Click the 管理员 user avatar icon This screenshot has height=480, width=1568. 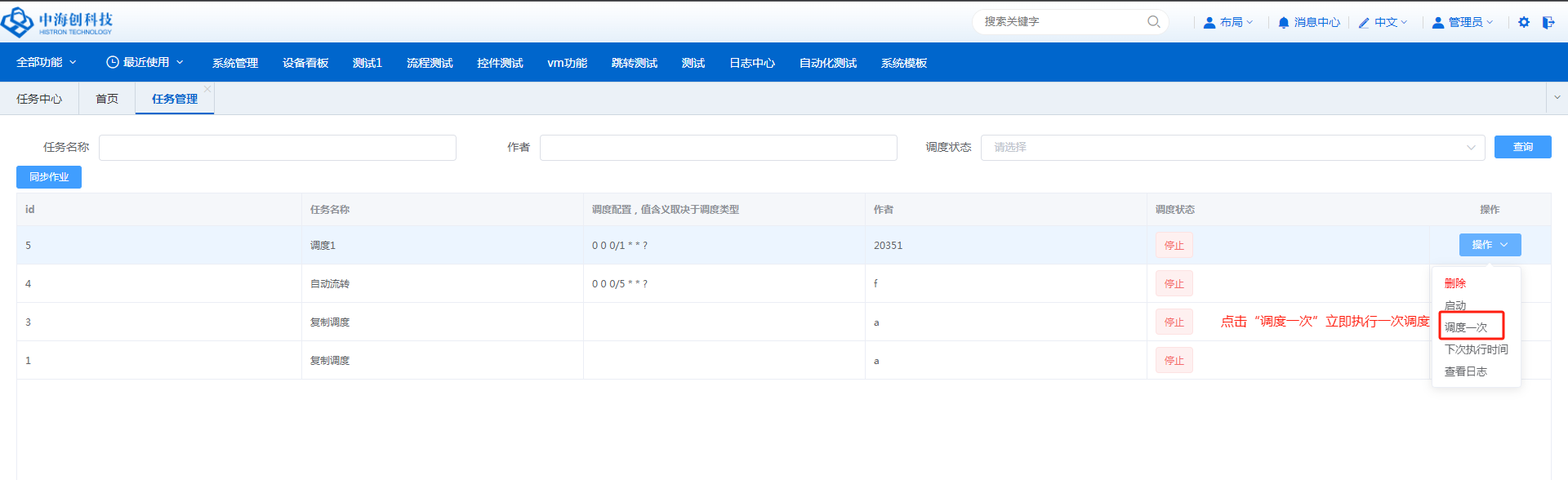pyautogui.click(x=1438, y=22)
